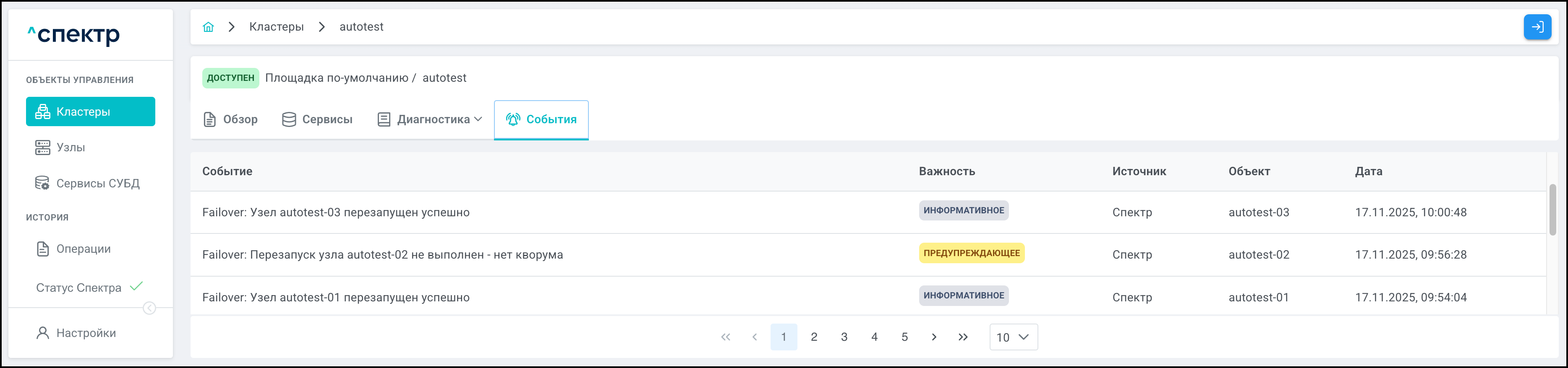This screenshot has height=368, width=1568.
Task: Go to page 5 of events
Action: pyautogui.click(x=904, y=337)
